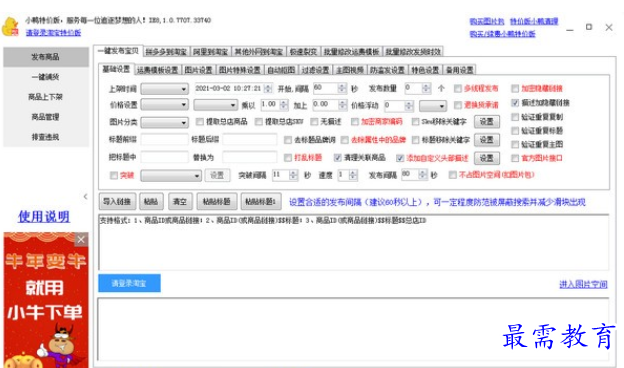The image size is (624, 368).
Task: Uncheck the 描述加隐藏链接 checkbox
Action: 515,103
